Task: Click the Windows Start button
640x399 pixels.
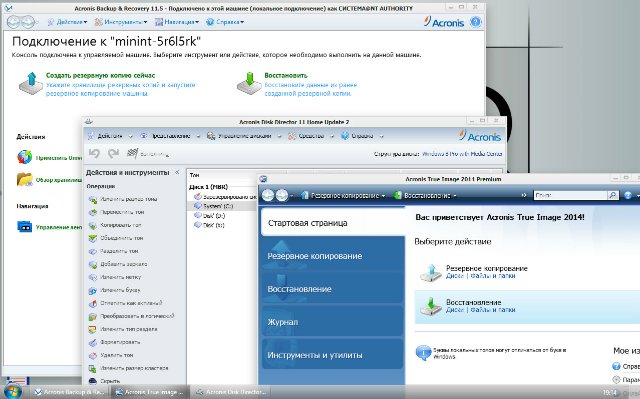Action: [x=12, y=392]
